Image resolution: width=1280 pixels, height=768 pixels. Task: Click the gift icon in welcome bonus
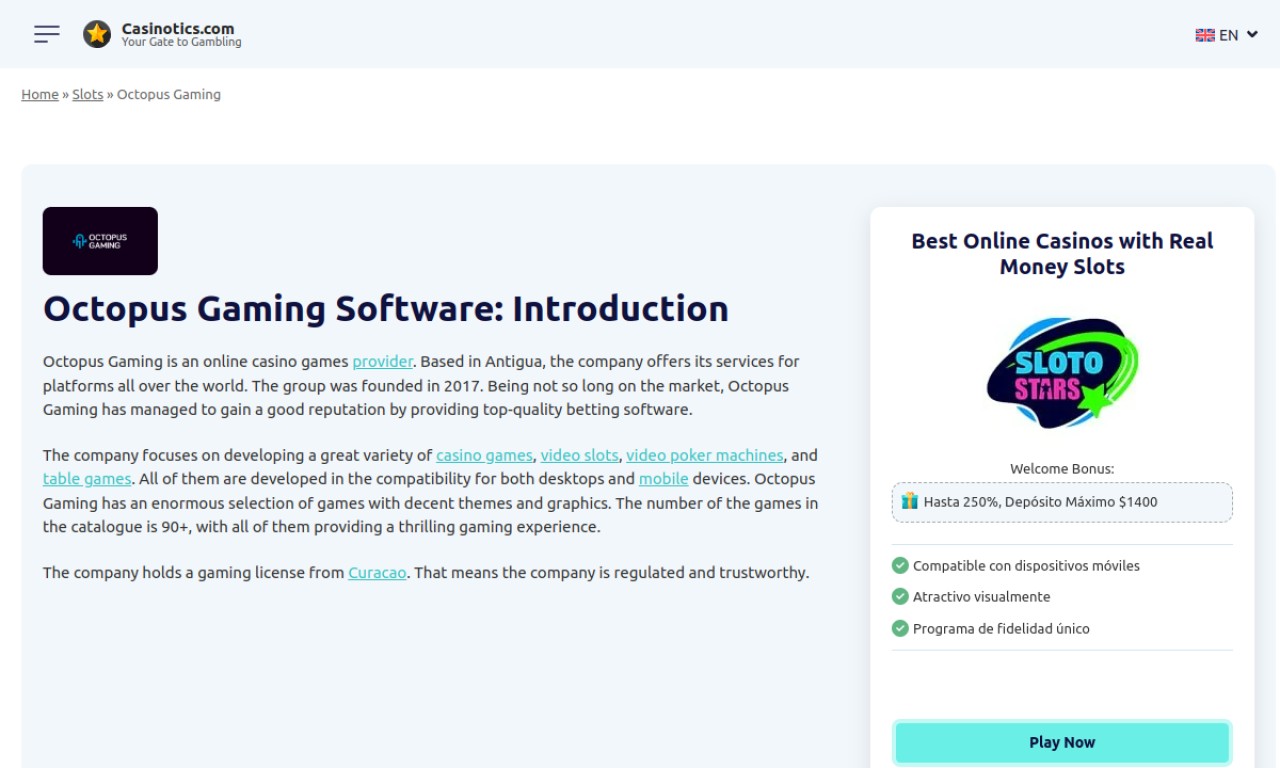coord(909,501)
